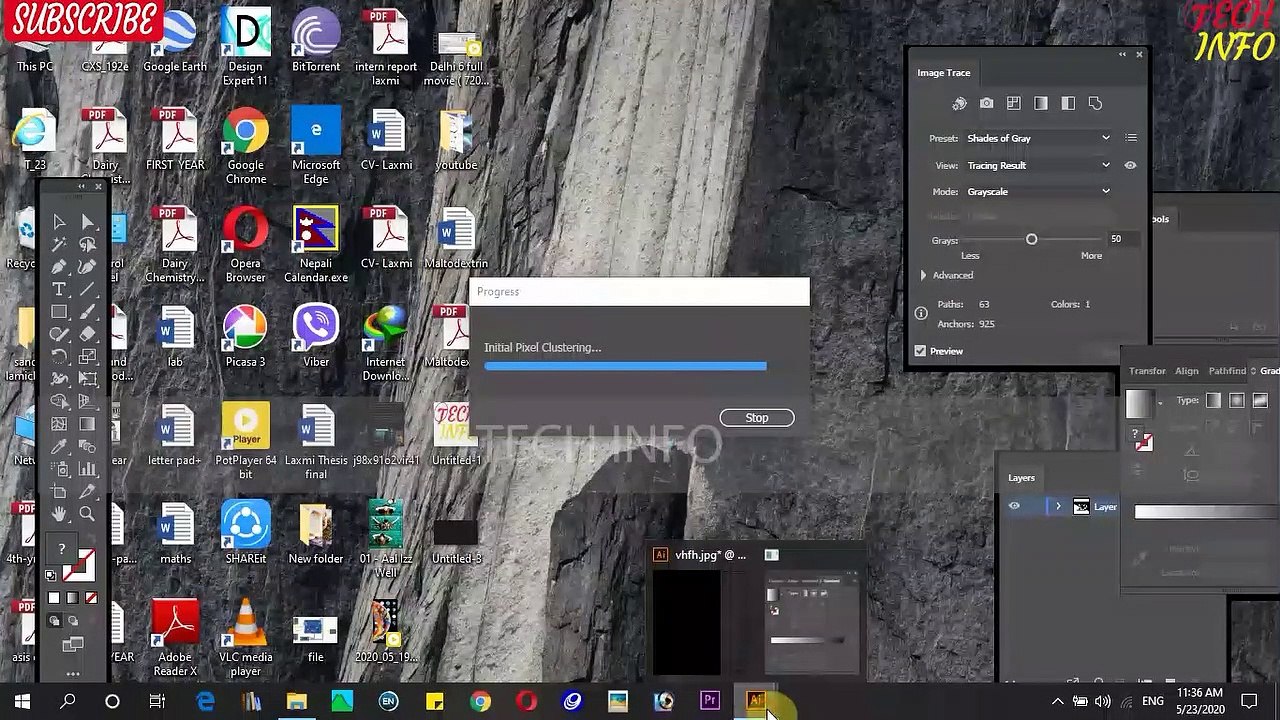
Task: Select the Line Segment tool
Action: pyautogui.click(x=87, y=290)
